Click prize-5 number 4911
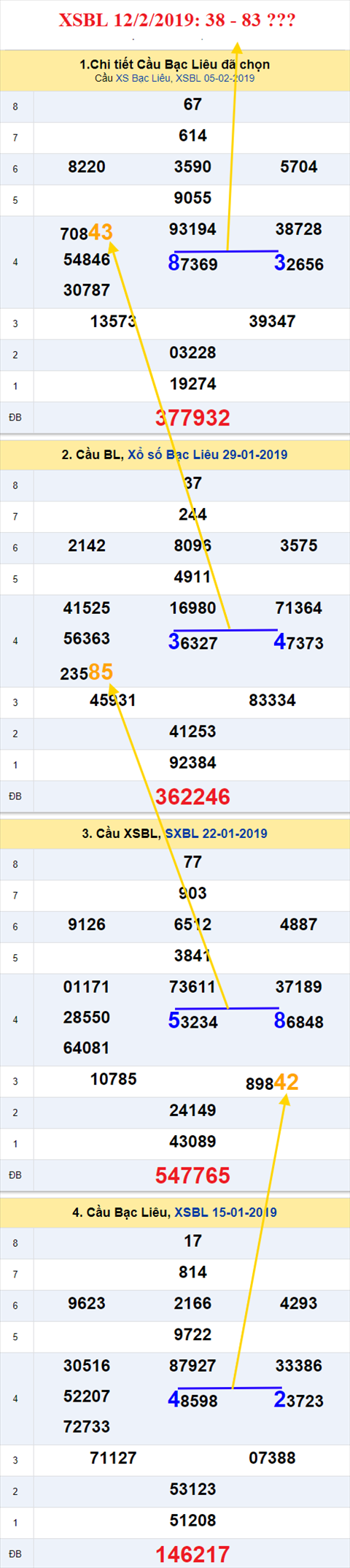The width and height of the screenshot is (350, 1568). tap(192, 577)
